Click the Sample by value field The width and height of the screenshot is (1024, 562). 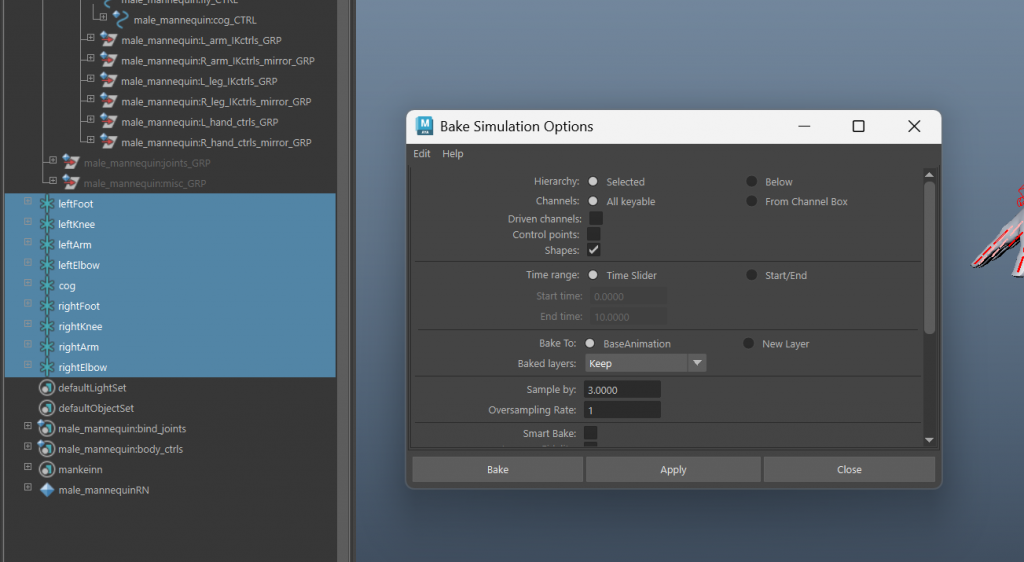click(x=622, y=390)
